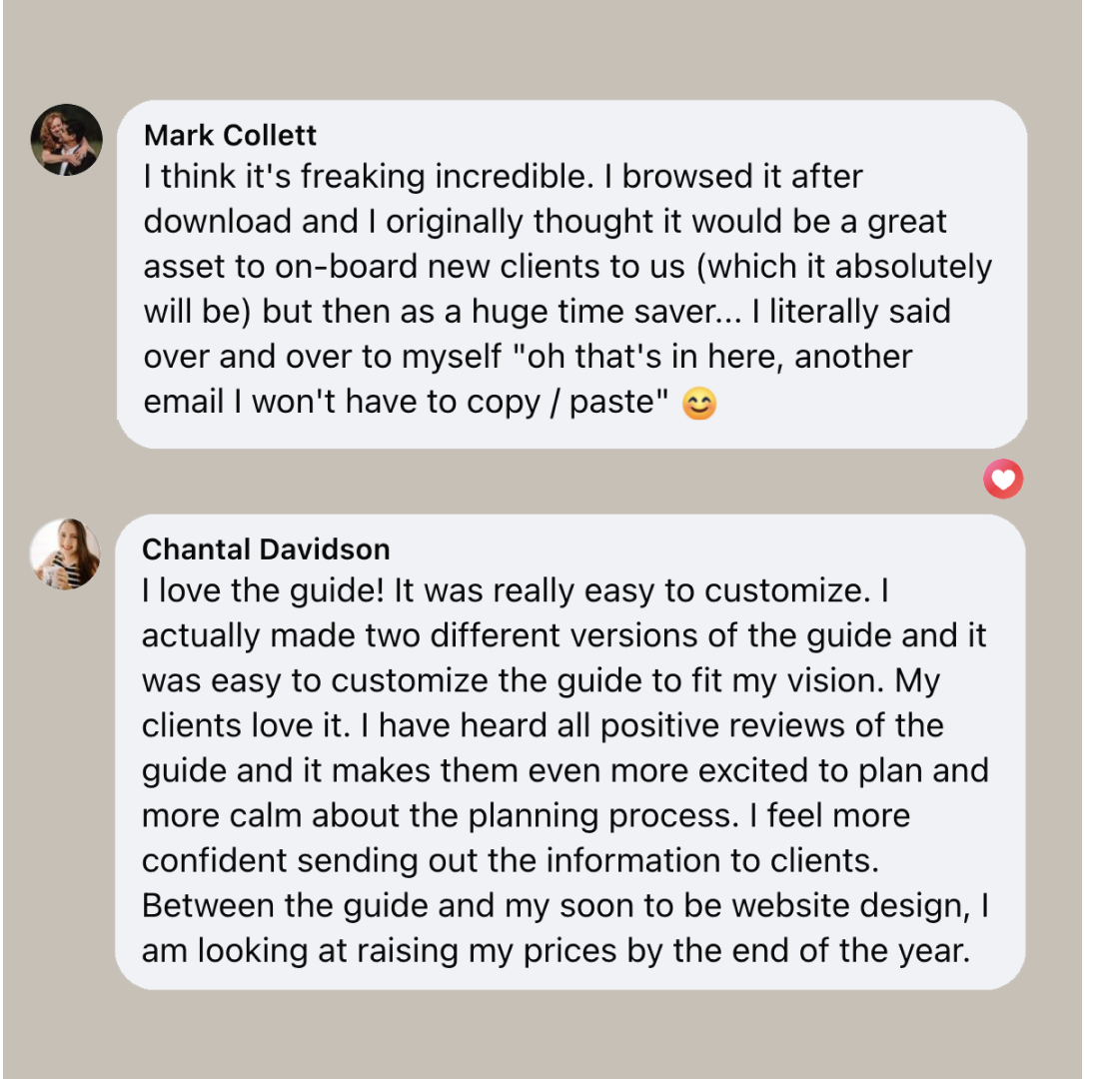Open Chantal Davidson's profile name link
This screenshot has width=1120, height=1079.
[x=266, y=548]
